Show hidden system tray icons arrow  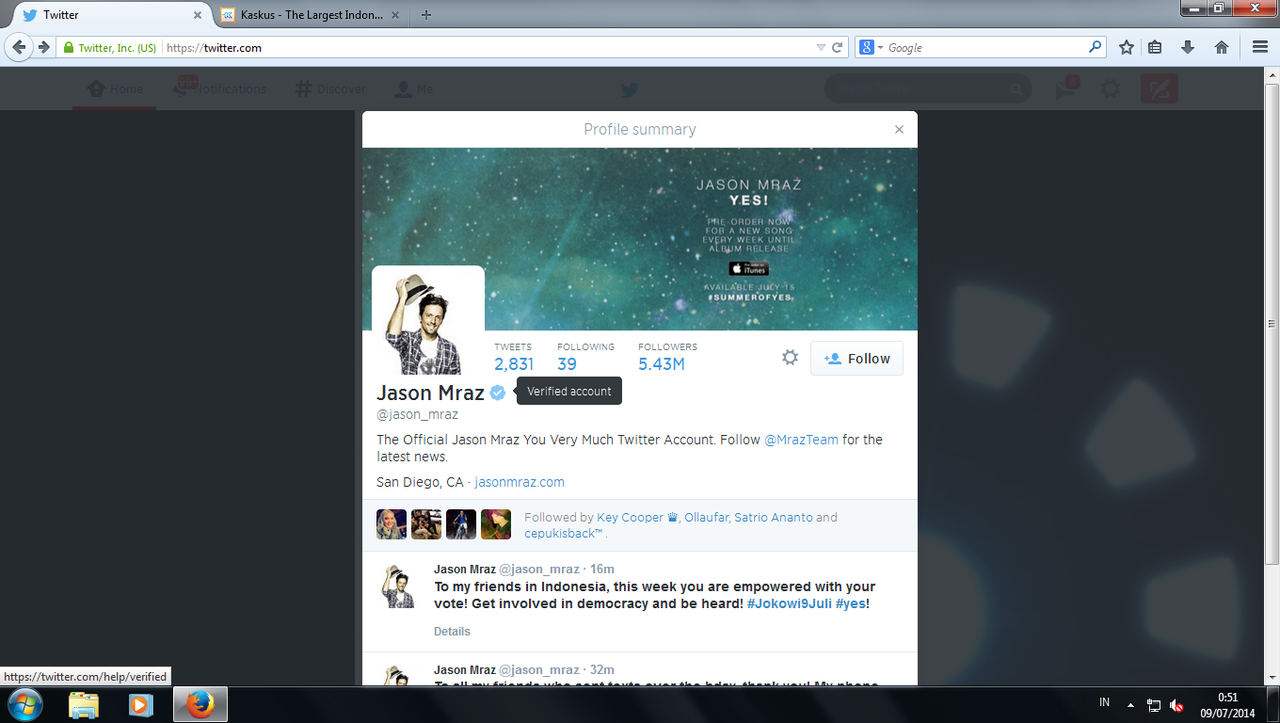click(1131, 704)
